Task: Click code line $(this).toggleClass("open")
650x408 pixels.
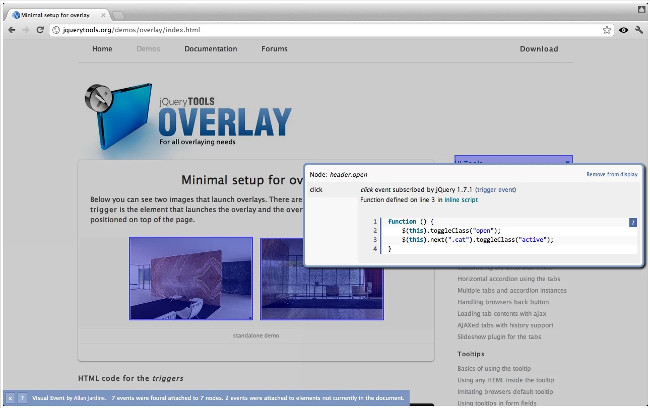Action: pos(451,231)
